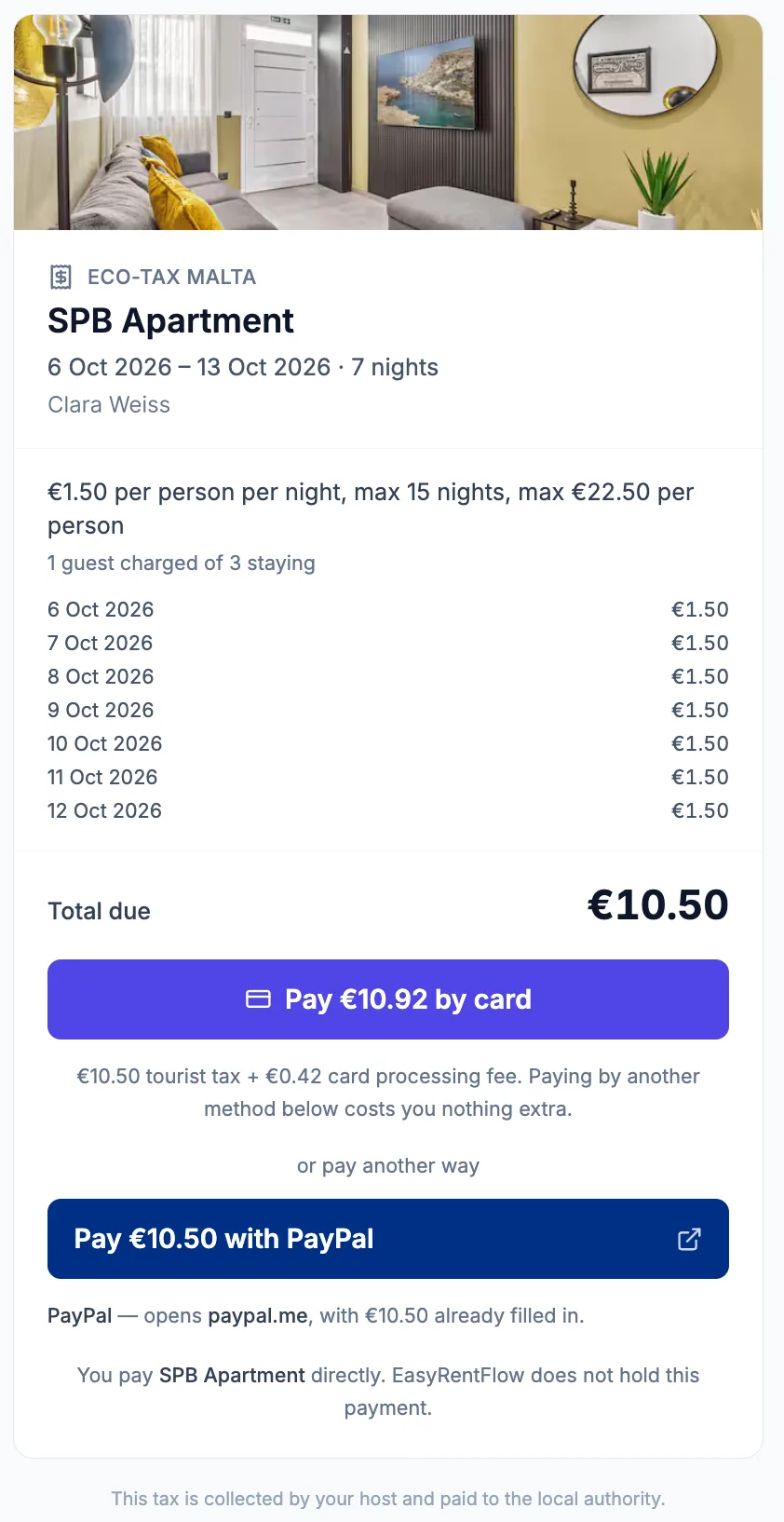Open the apartment photo at top

coord(388,122)
